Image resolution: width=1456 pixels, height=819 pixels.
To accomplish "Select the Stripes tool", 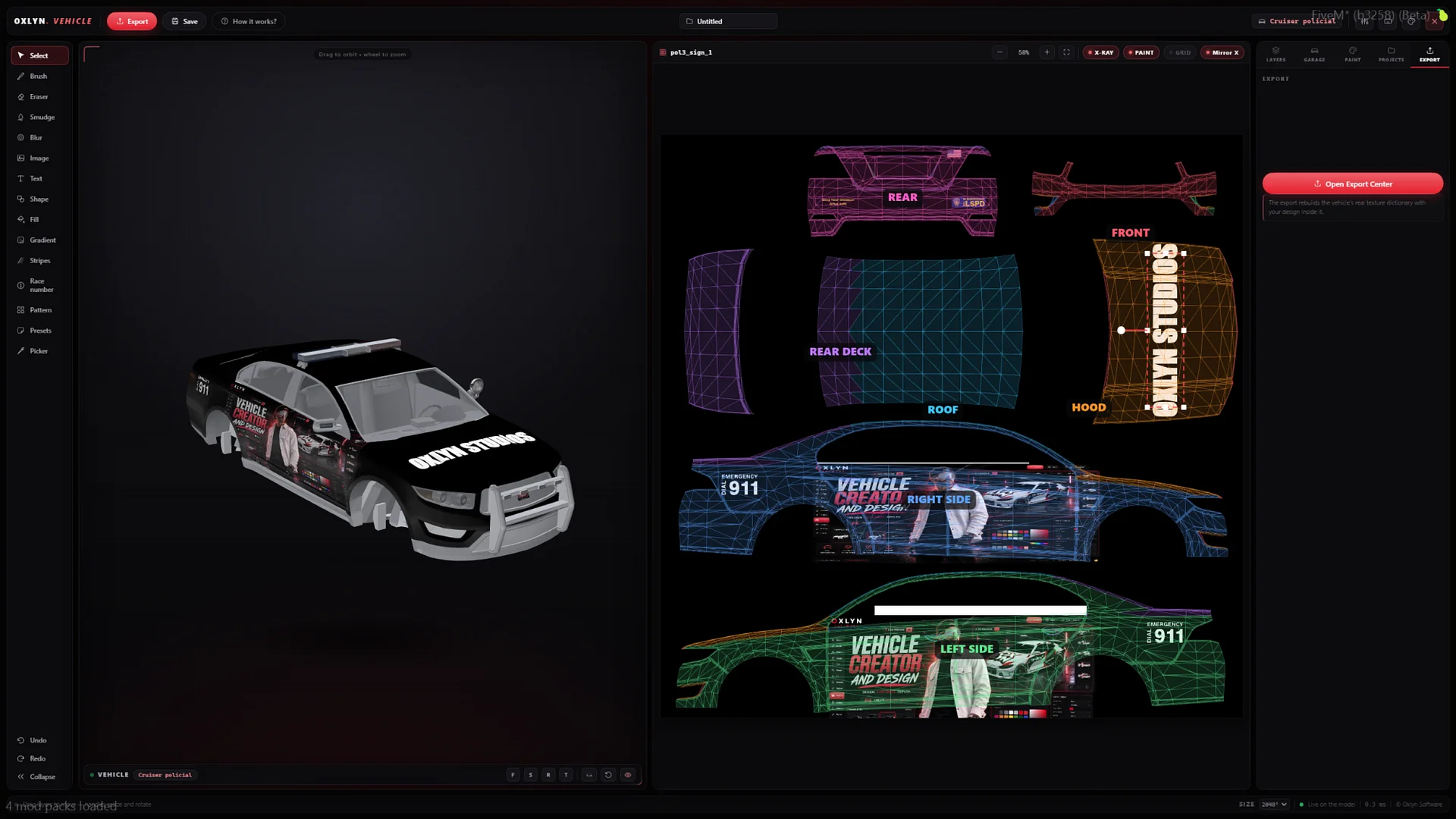I will coord(39,260).
